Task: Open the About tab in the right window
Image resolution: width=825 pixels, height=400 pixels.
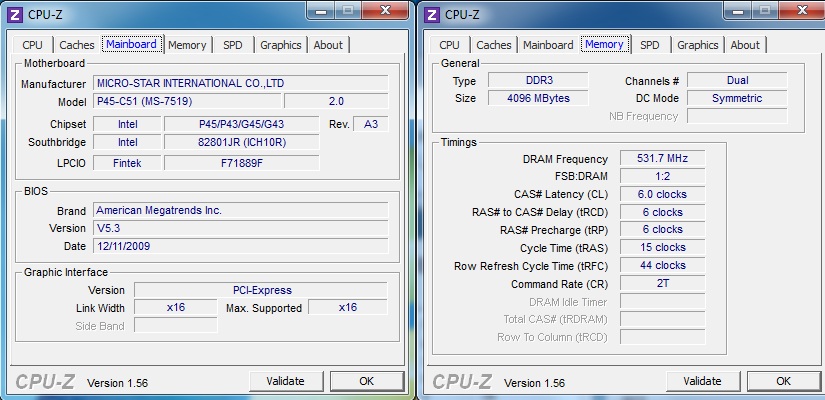Action: pyautogui.click(x=745, y=45)
